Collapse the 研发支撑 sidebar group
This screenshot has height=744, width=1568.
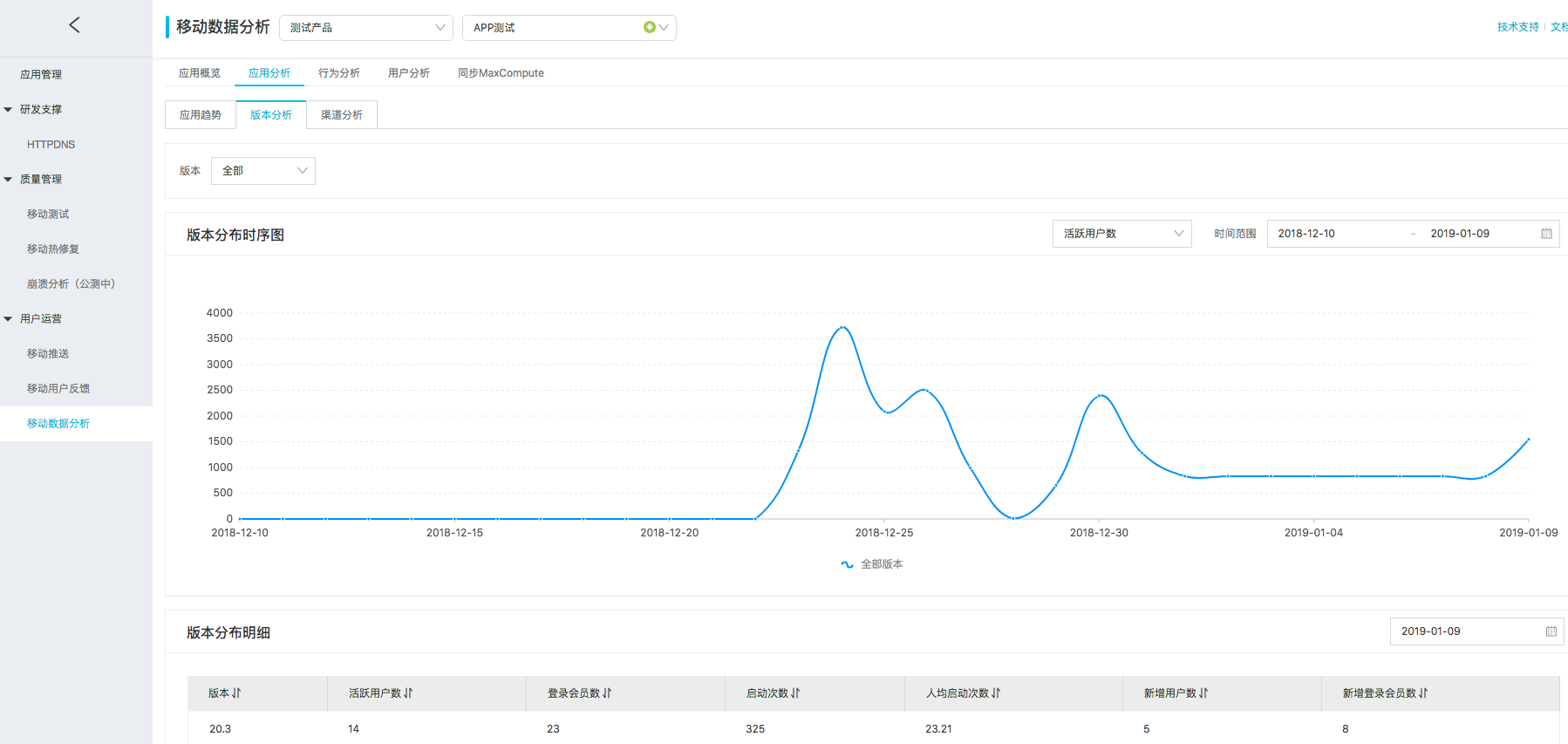click(9, 110)
